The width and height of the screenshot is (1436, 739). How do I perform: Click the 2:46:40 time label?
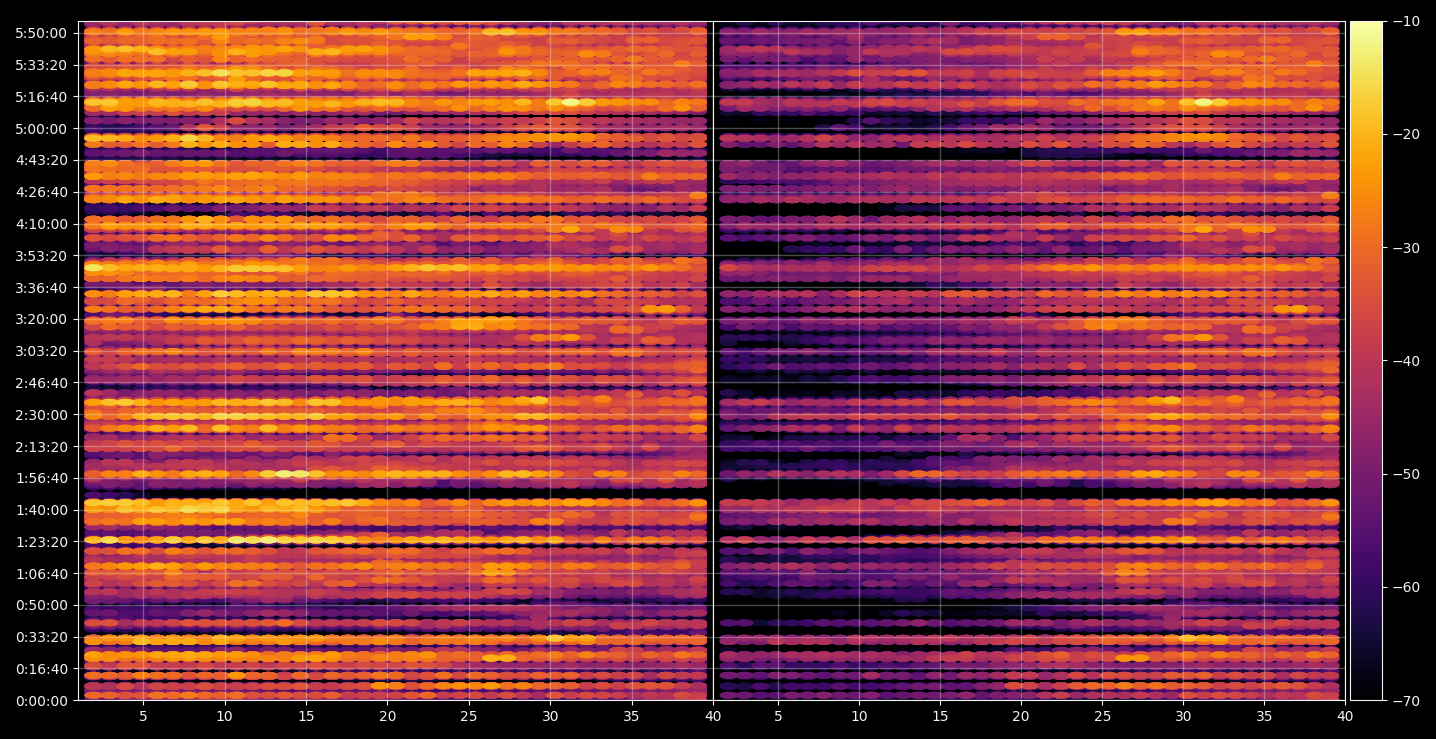(x=41, y=382)
